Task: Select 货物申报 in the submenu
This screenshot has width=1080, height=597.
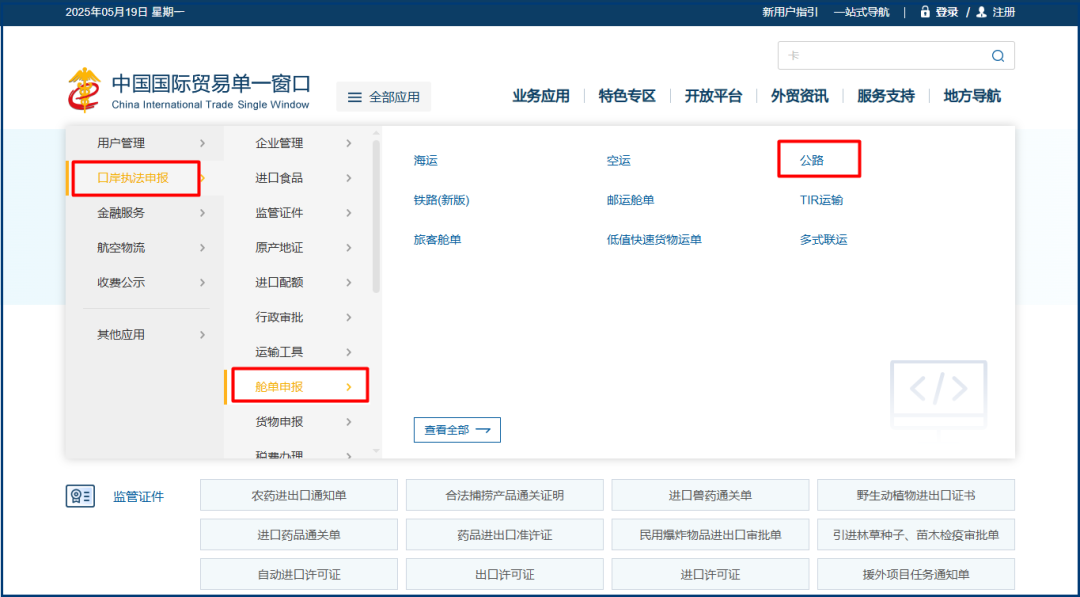Action: [279, 421]
